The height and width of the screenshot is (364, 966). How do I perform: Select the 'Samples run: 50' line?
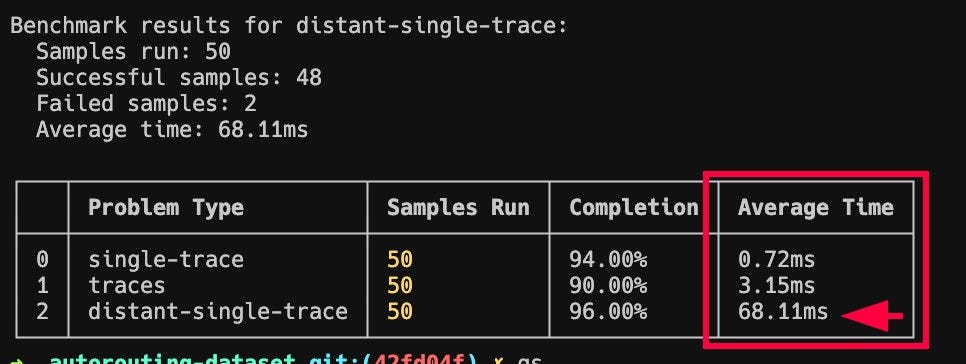pos(133,51)
